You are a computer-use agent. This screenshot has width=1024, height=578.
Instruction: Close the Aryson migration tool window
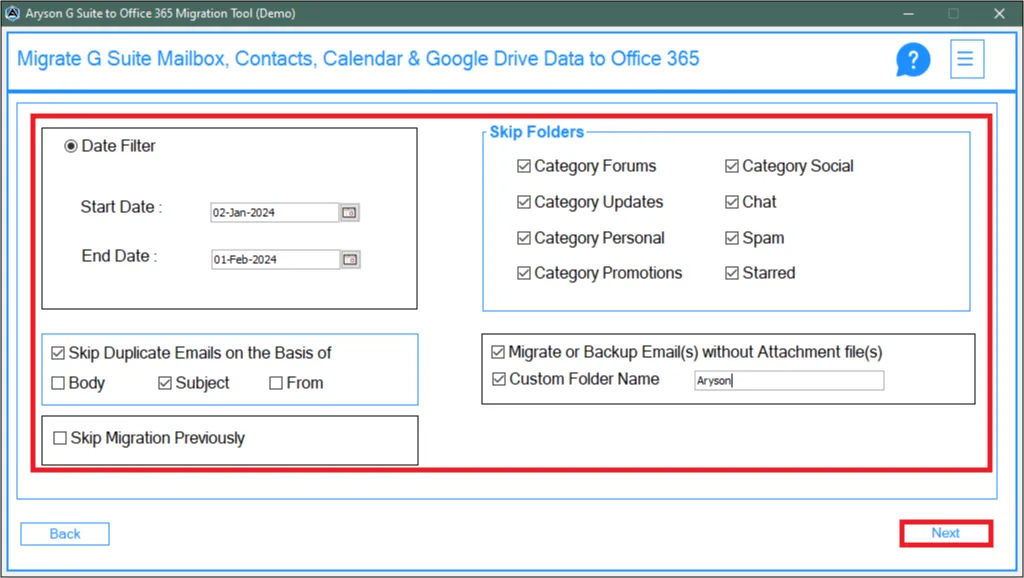999,14
